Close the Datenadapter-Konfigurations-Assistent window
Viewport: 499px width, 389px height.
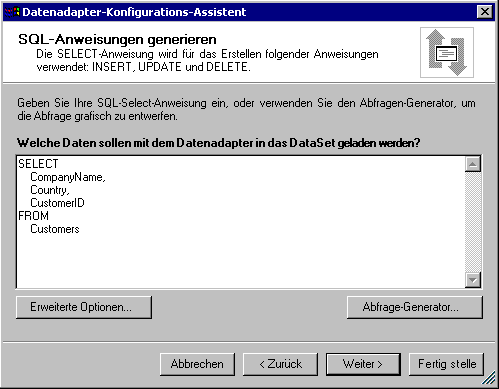point(485,12)
